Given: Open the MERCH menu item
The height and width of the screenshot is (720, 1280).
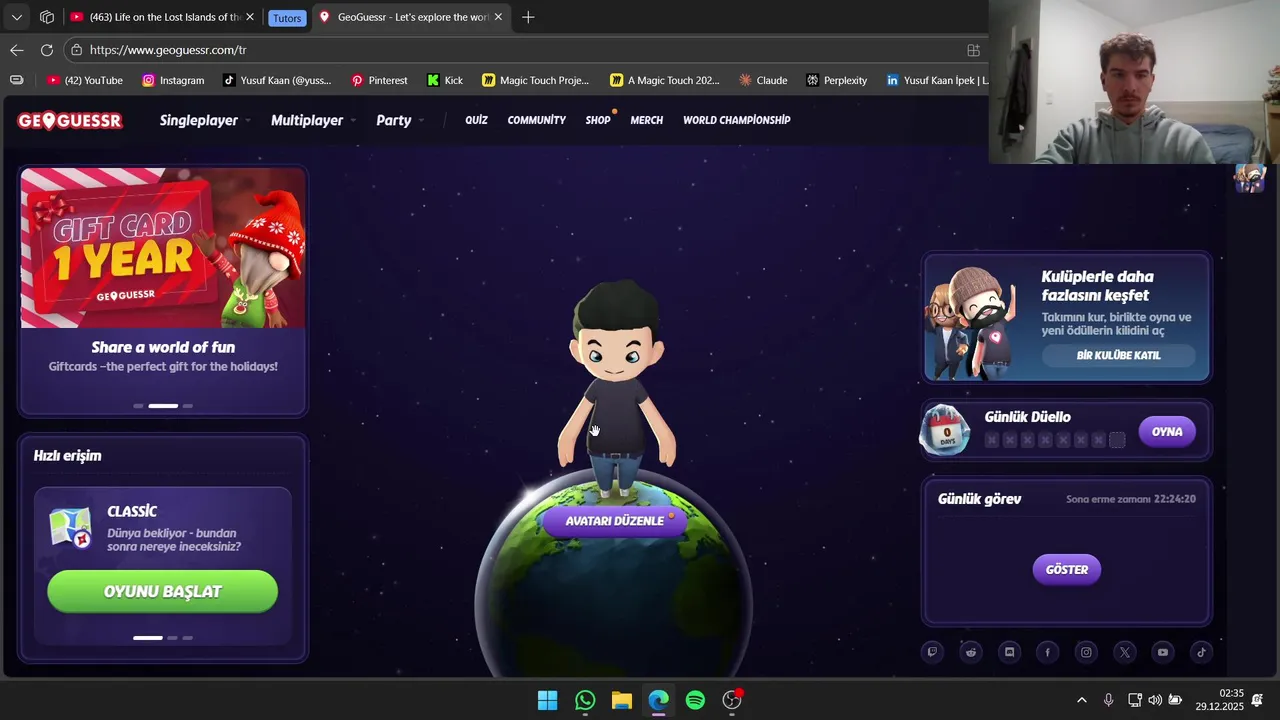Looking at the screenshot, I should [x=646, y=120].
